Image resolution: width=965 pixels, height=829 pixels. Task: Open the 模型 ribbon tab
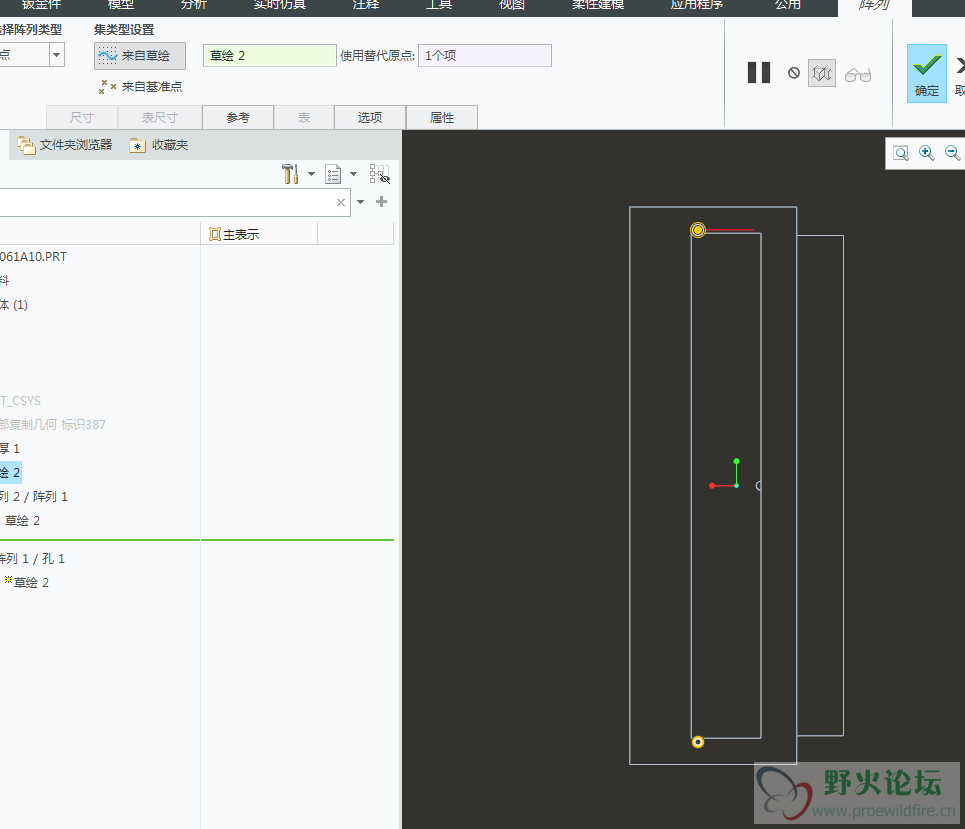pos(121,5)
